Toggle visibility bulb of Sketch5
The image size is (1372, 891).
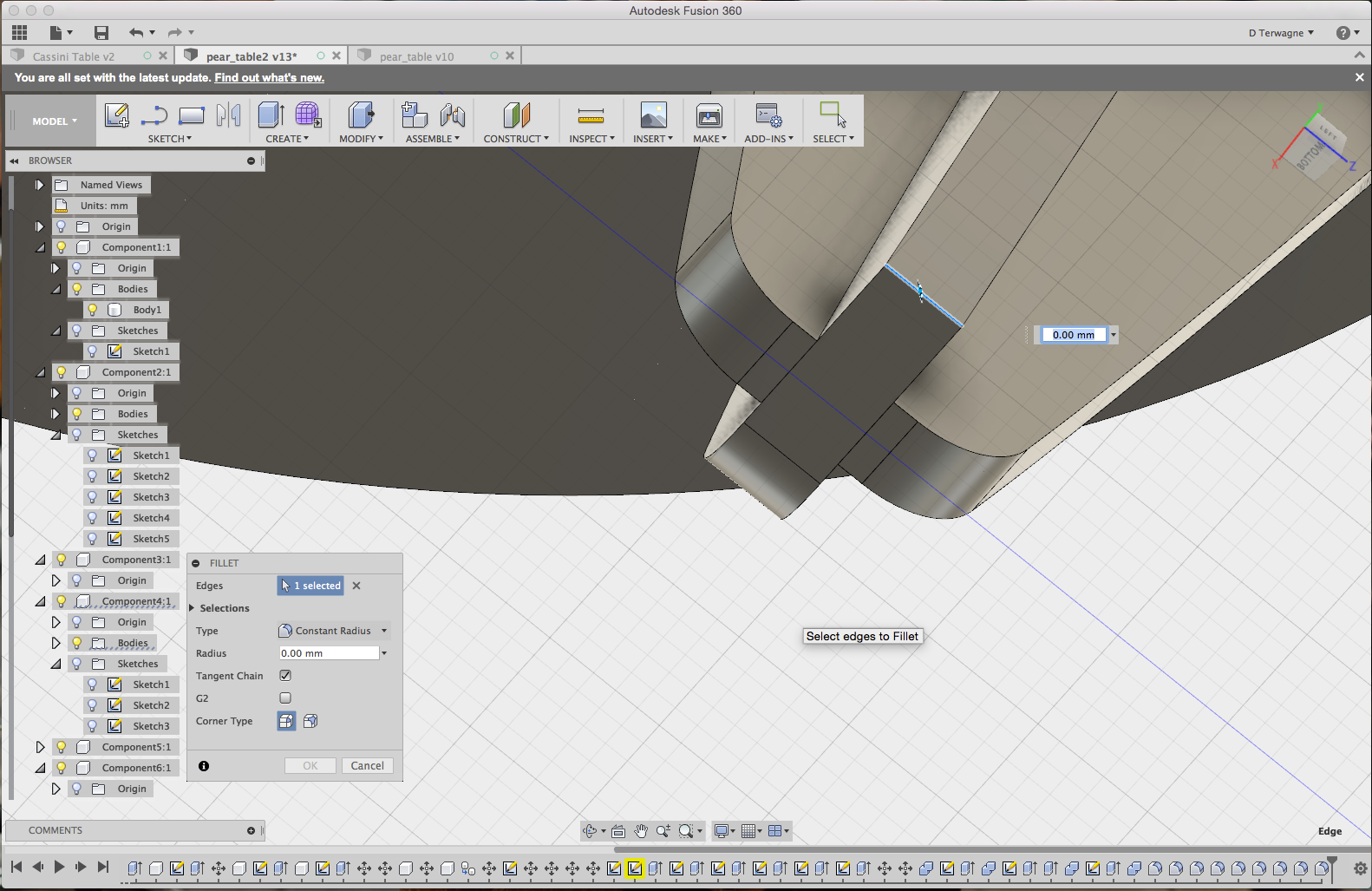[x=92, y=539]
